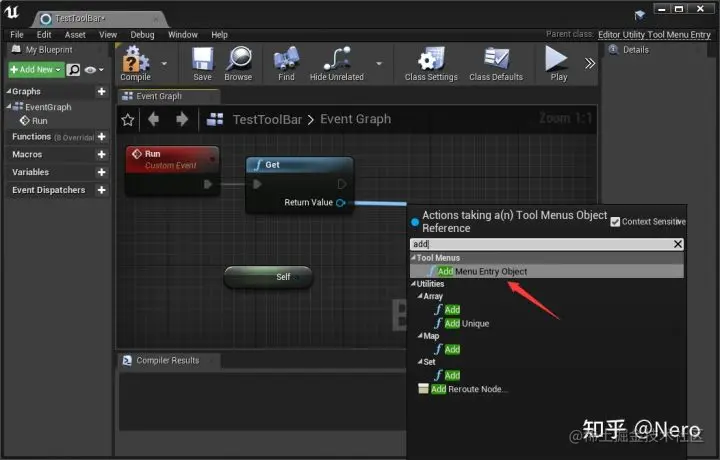The height and width of the screenshot is (460, 720).
Task: Collapse EventGraph tree node
Action: (x=9, y=107)
